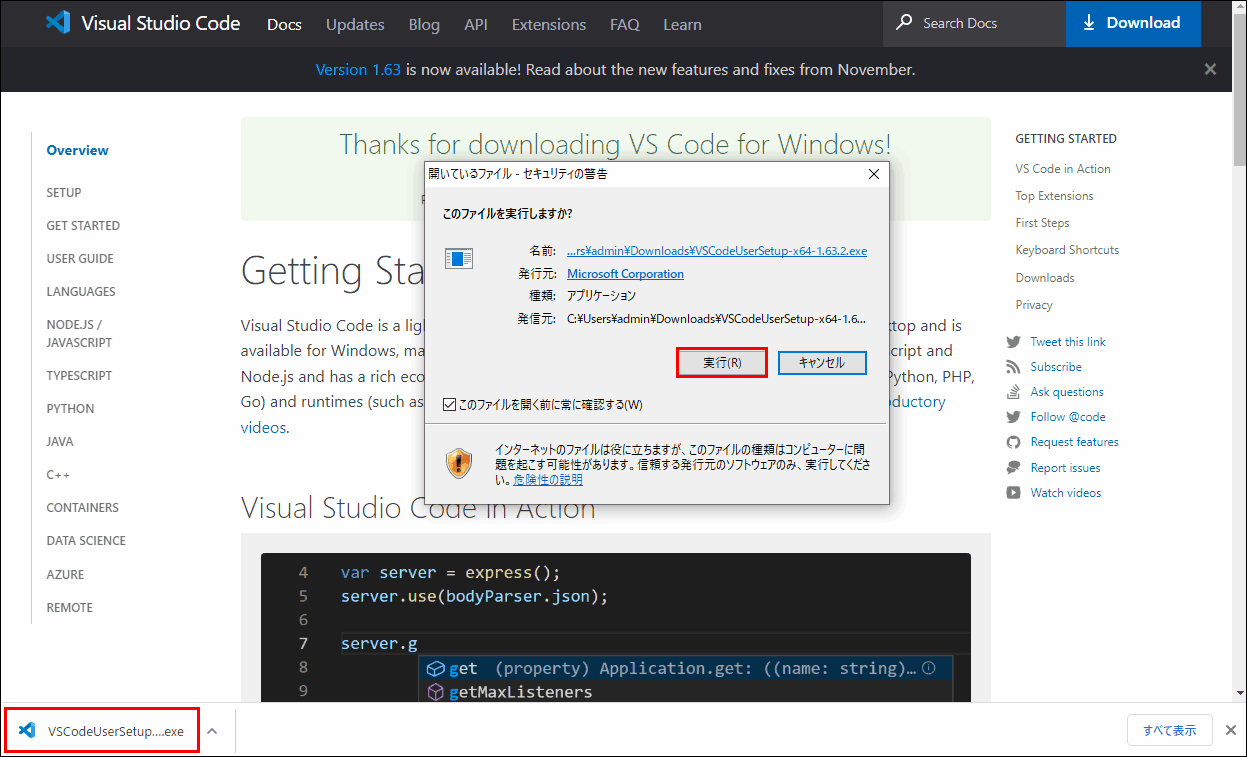Click the 実行(R) run button
This screenshot has width=1247, height=757.
click(722, 362)
